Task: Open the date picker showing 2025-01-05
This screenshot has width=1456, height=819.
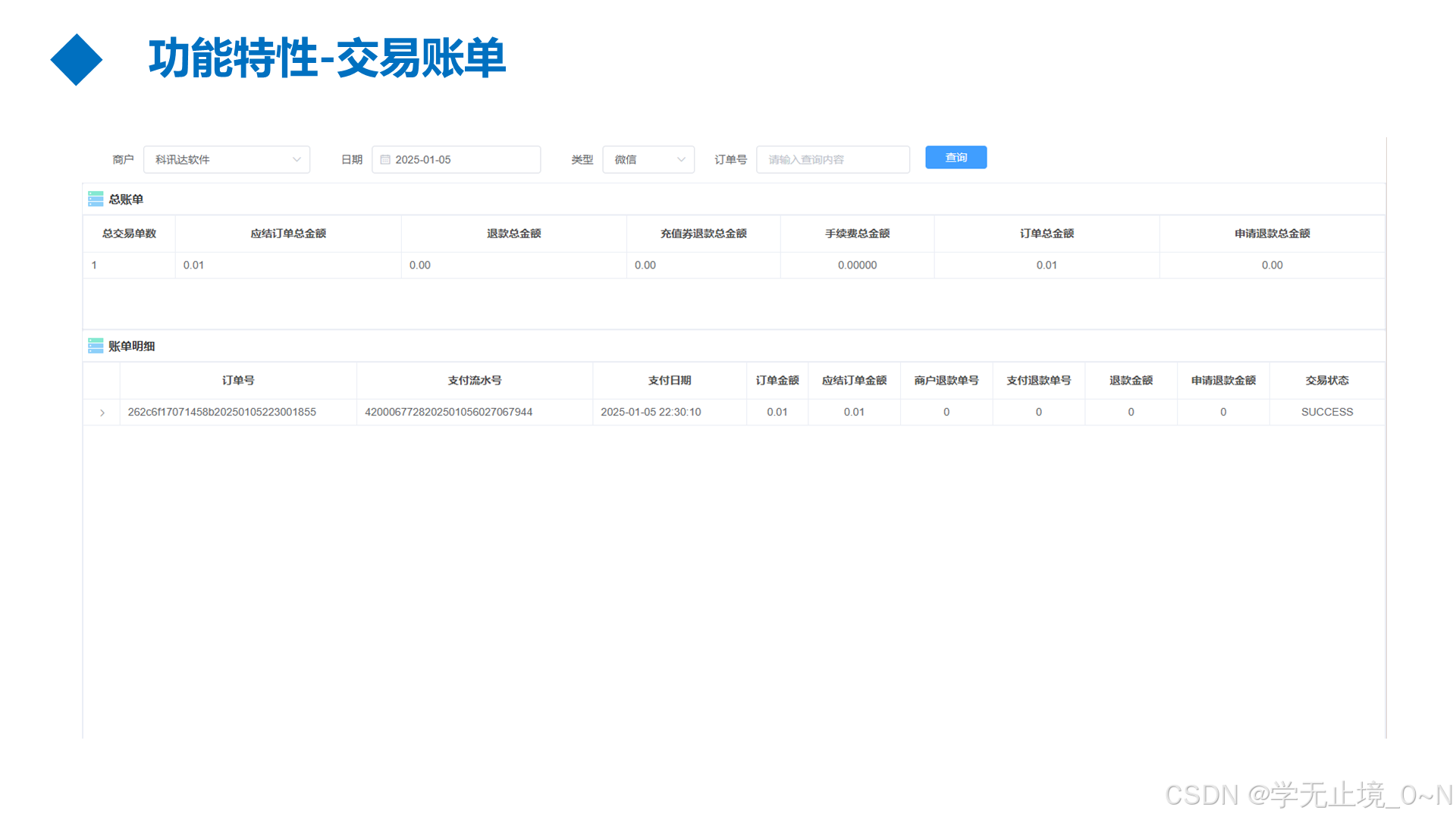Action: pos(455,159)
